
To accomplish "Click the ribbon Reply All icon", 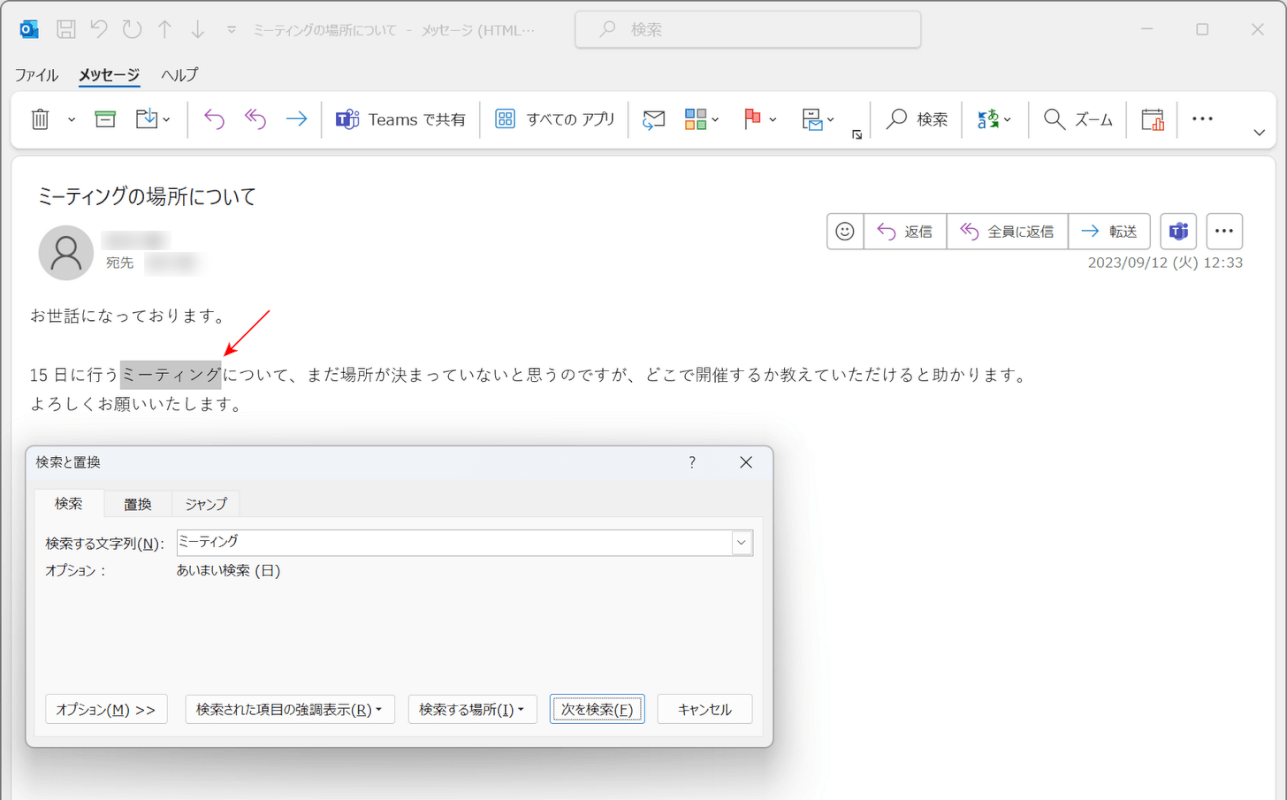I will click(x=256, y=119).
